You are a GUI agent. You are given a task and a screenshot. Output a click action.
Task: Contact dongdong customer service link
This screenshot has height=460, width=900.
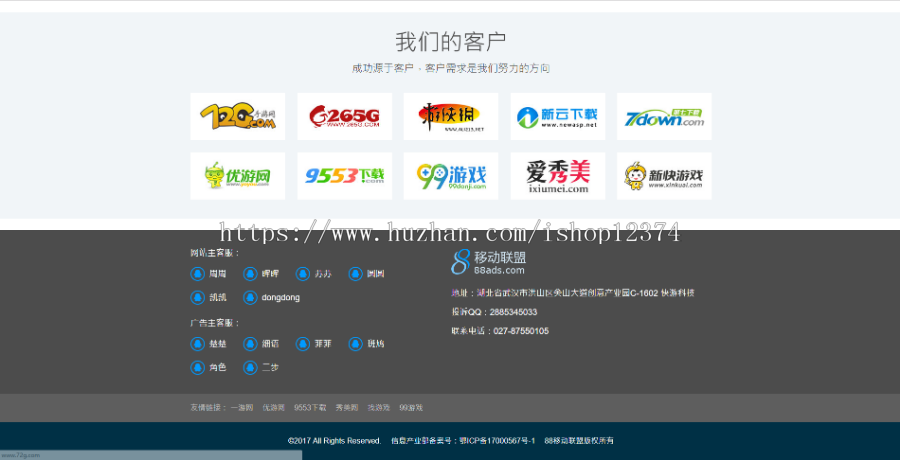(x=280, y=297)
